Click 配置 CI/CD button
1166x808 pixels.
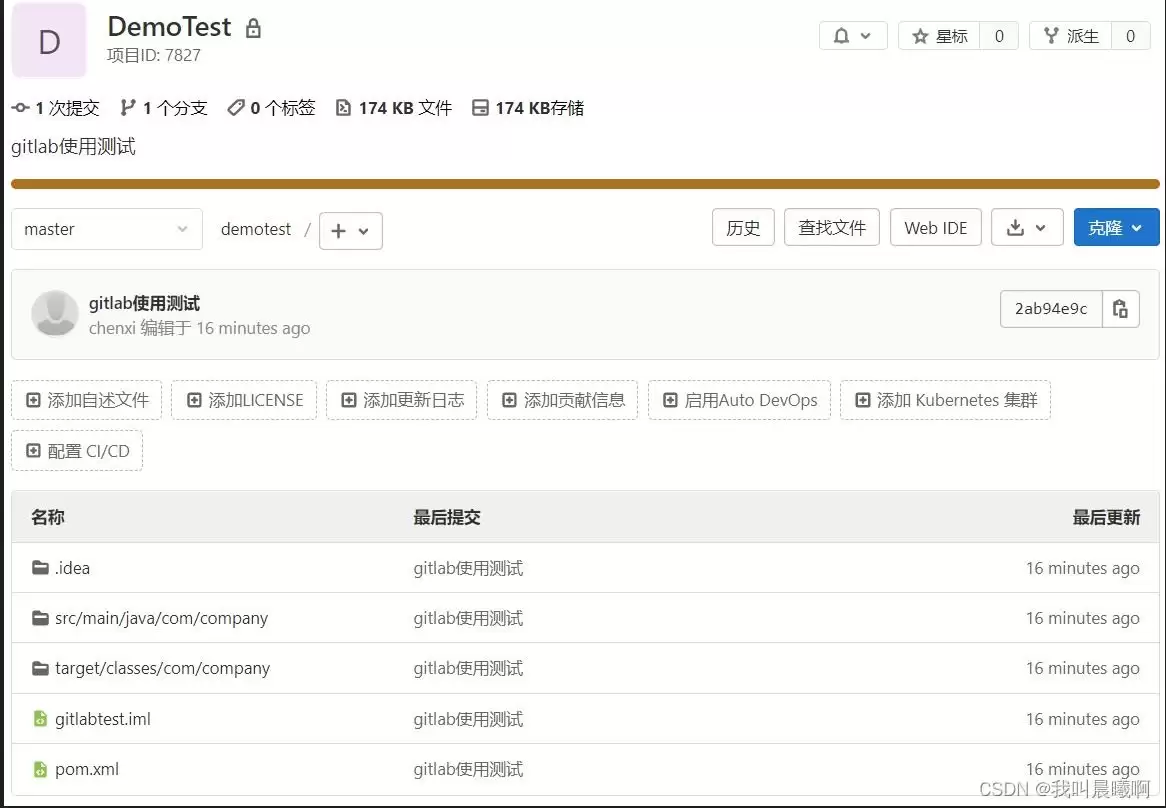click(77, 450)
